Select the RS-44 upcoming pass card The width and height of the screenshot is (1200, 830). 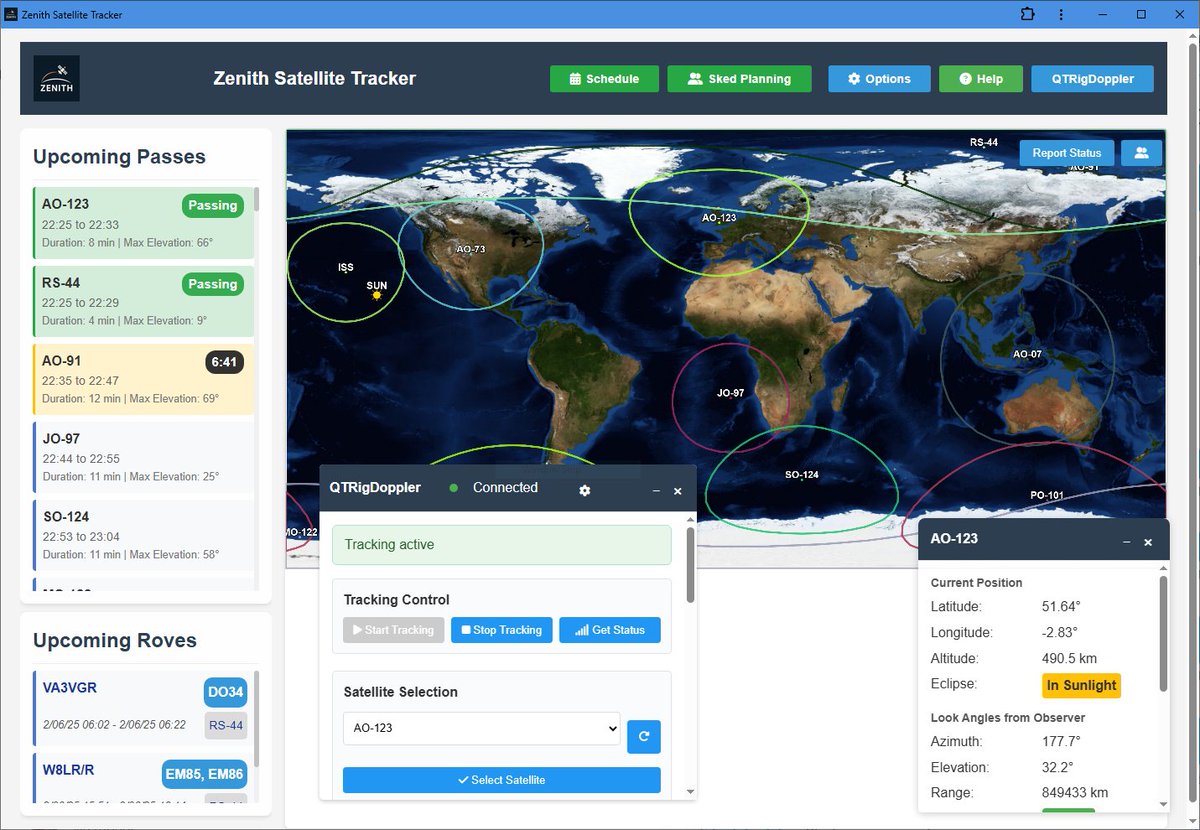[x=143, y=301]
